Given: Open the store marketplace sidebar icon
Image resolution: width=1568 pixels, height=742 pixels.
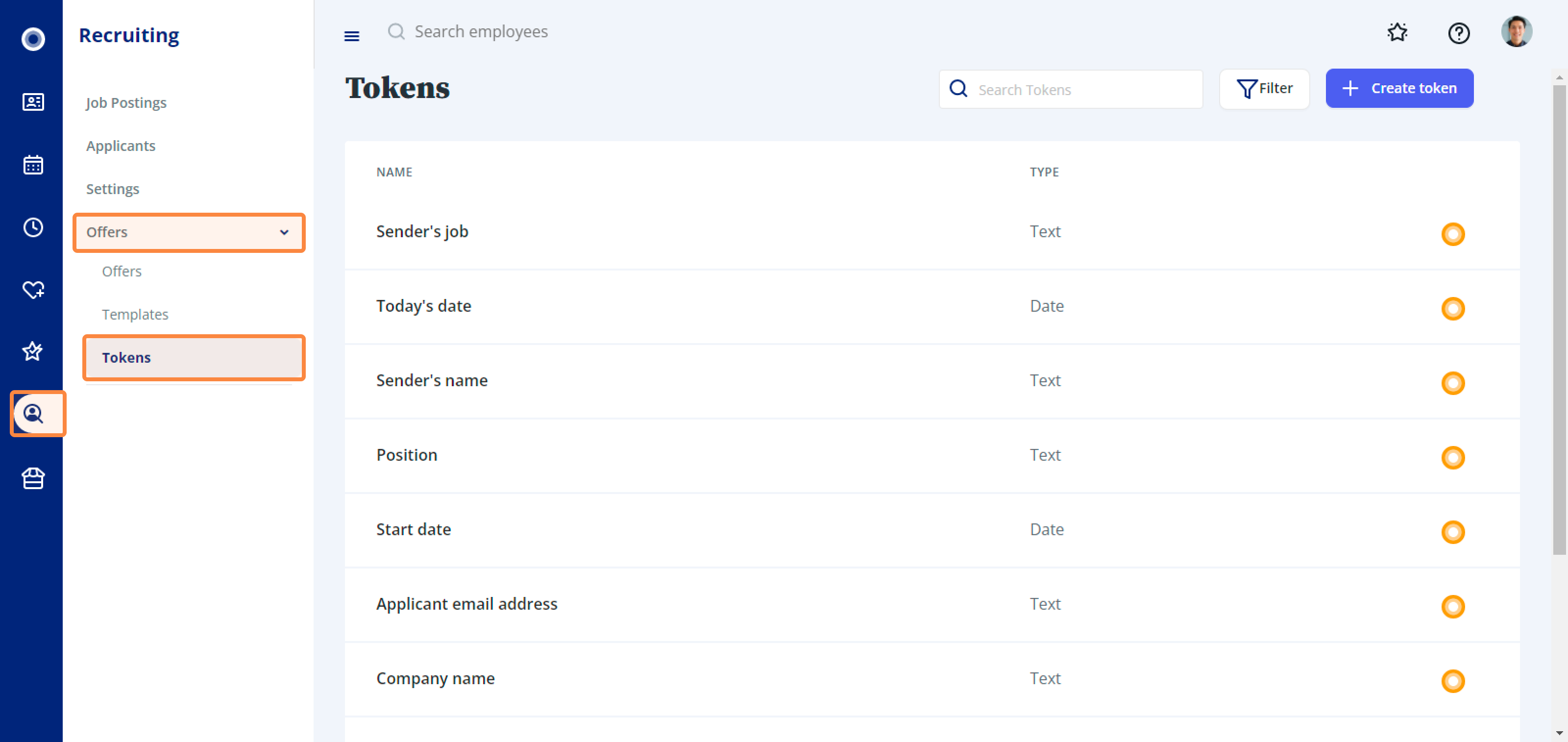Looking at the screenshot, I should tap(33, 478).
